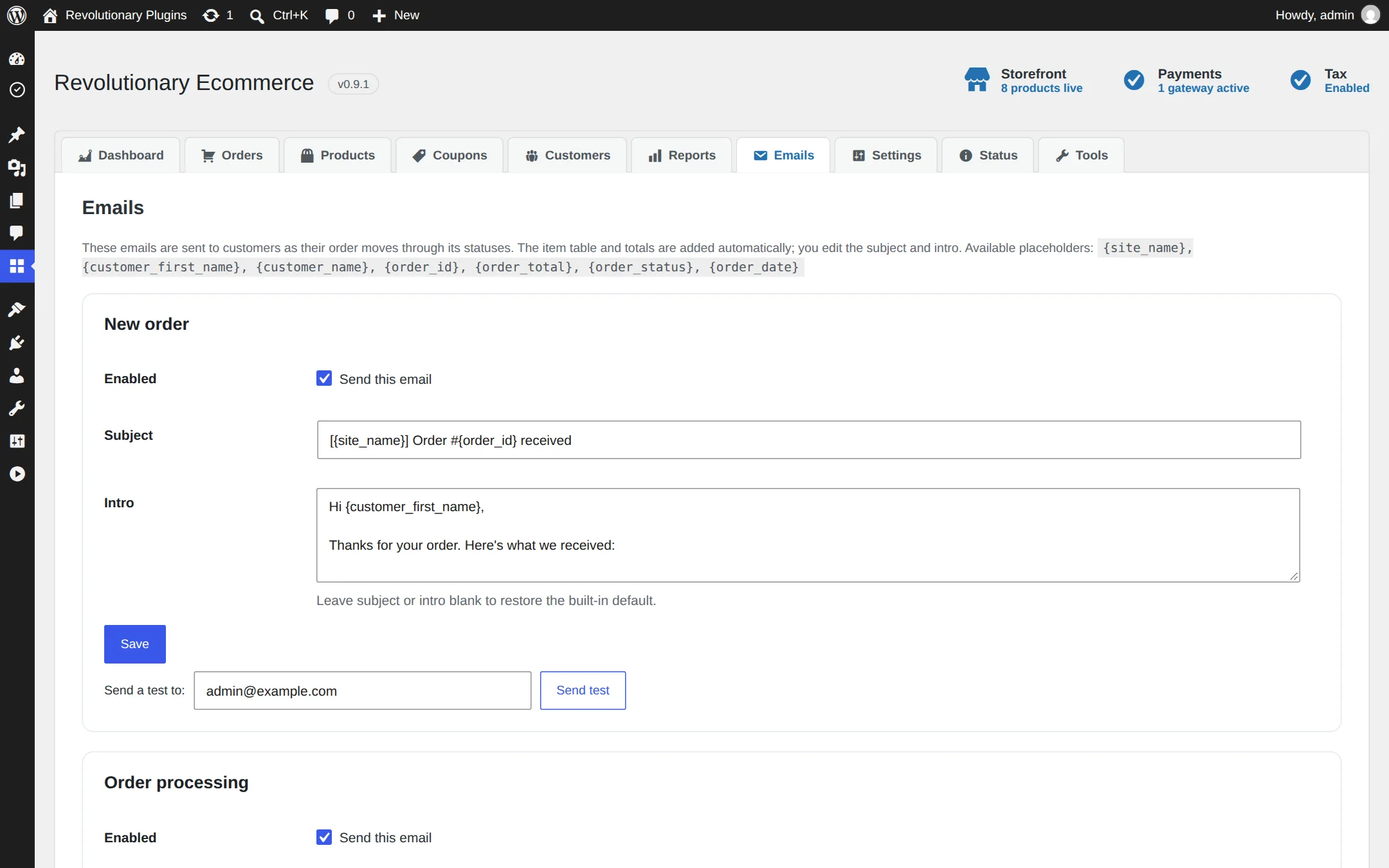The height and width of the screenshot is (868, 1389).
Task: Open the Dashboard gauge icon in sidebar
Action: point(17,59)
